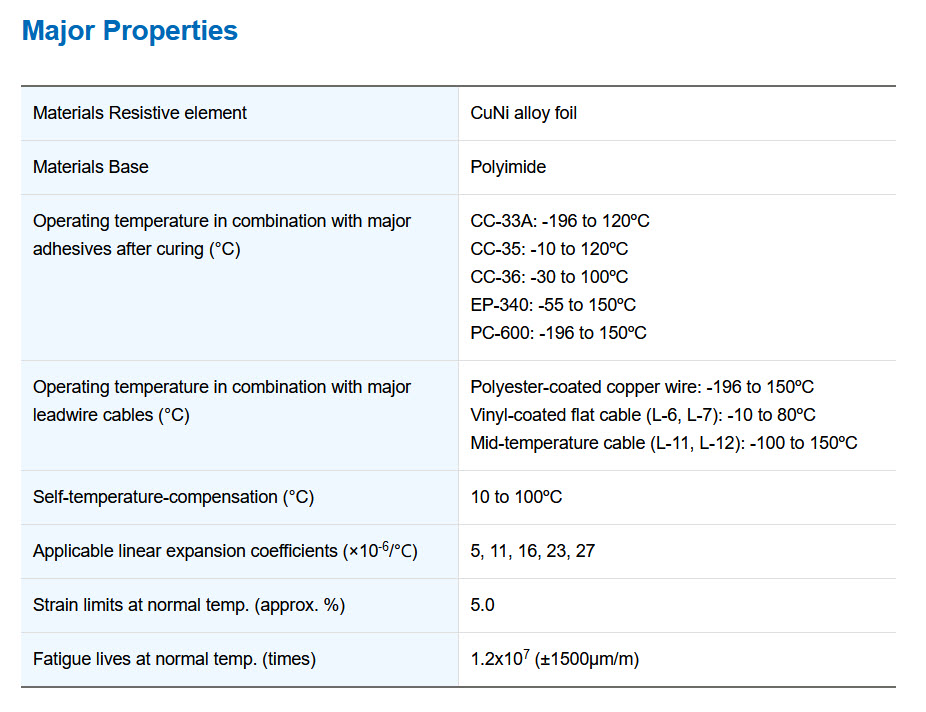
Task: Select the 5, 11, 16, 23, 27 values
Action: click(x=533, y=551)
